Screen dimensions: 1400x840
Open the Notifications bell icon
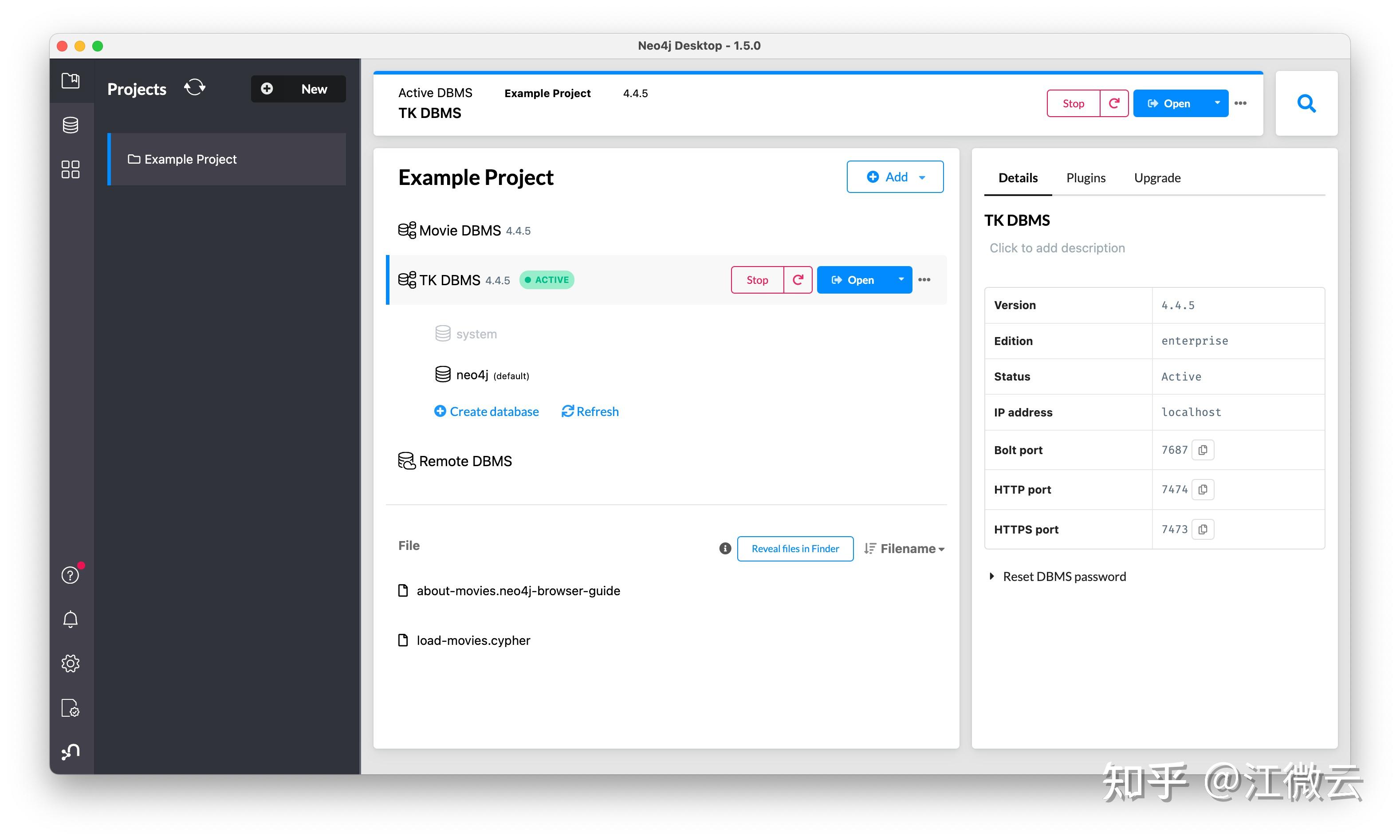pos(70,619)
